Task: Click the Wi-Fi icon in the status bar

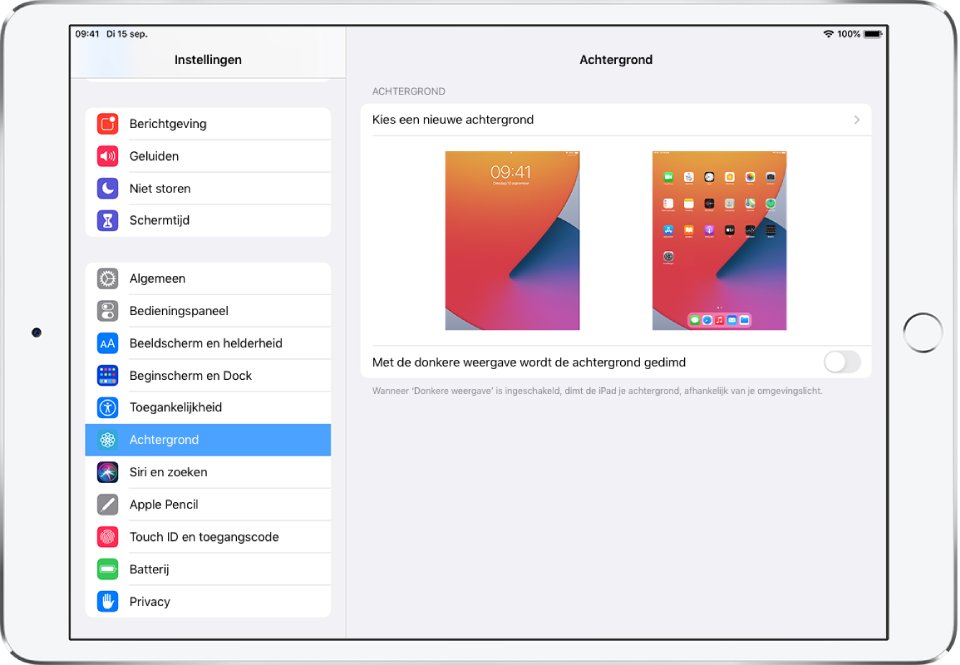Action: (828, 32)
